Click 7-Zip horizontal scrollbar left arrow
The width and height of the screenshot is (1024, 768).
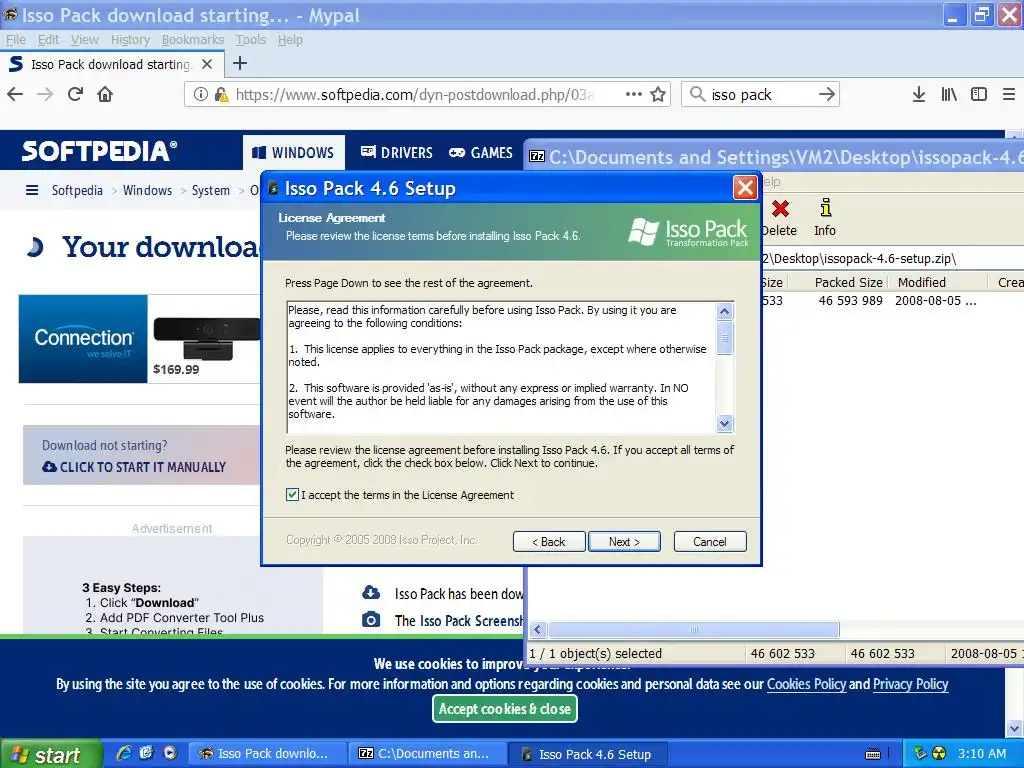[538, 630]
